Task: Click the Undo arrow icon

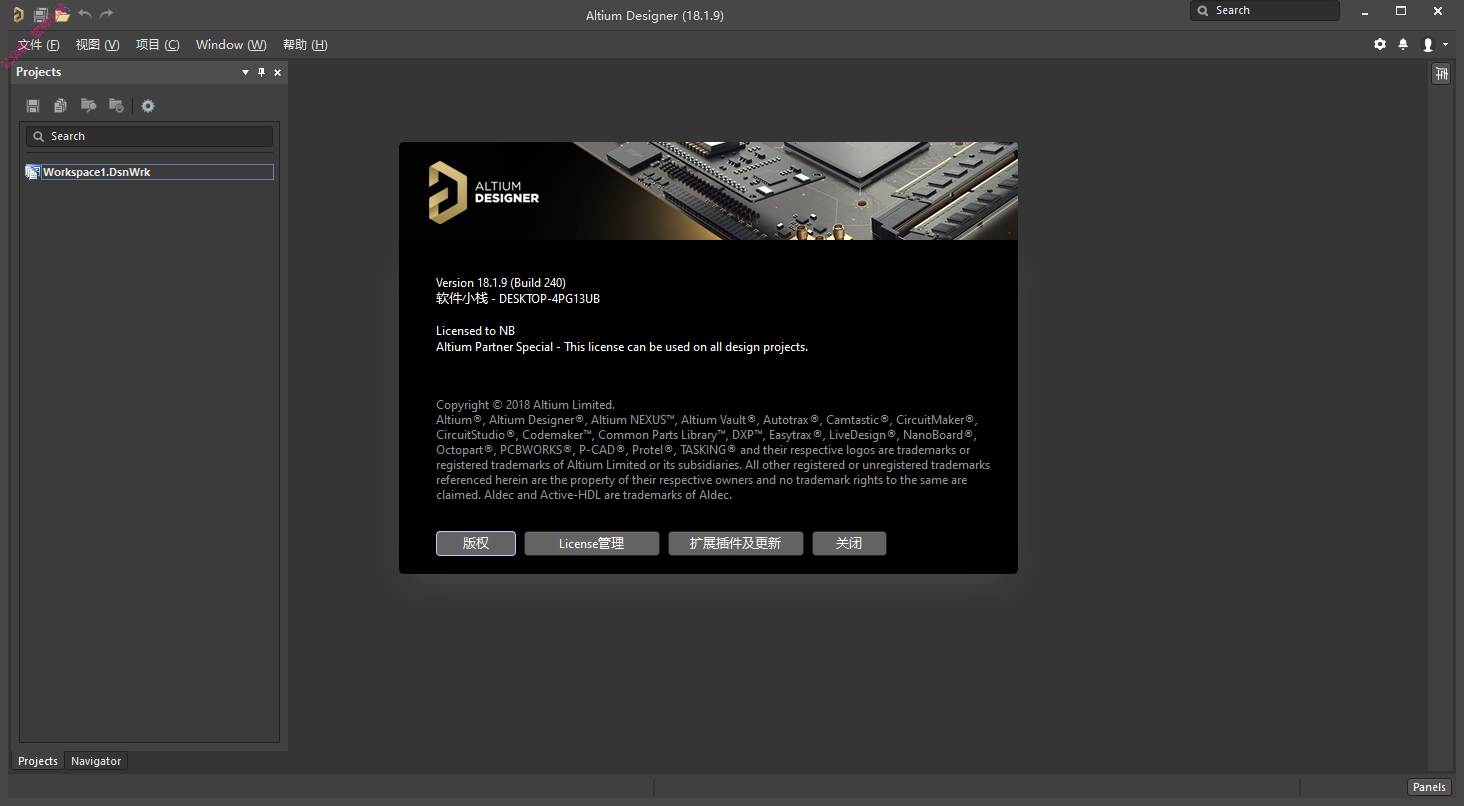Action: [85, 14]
